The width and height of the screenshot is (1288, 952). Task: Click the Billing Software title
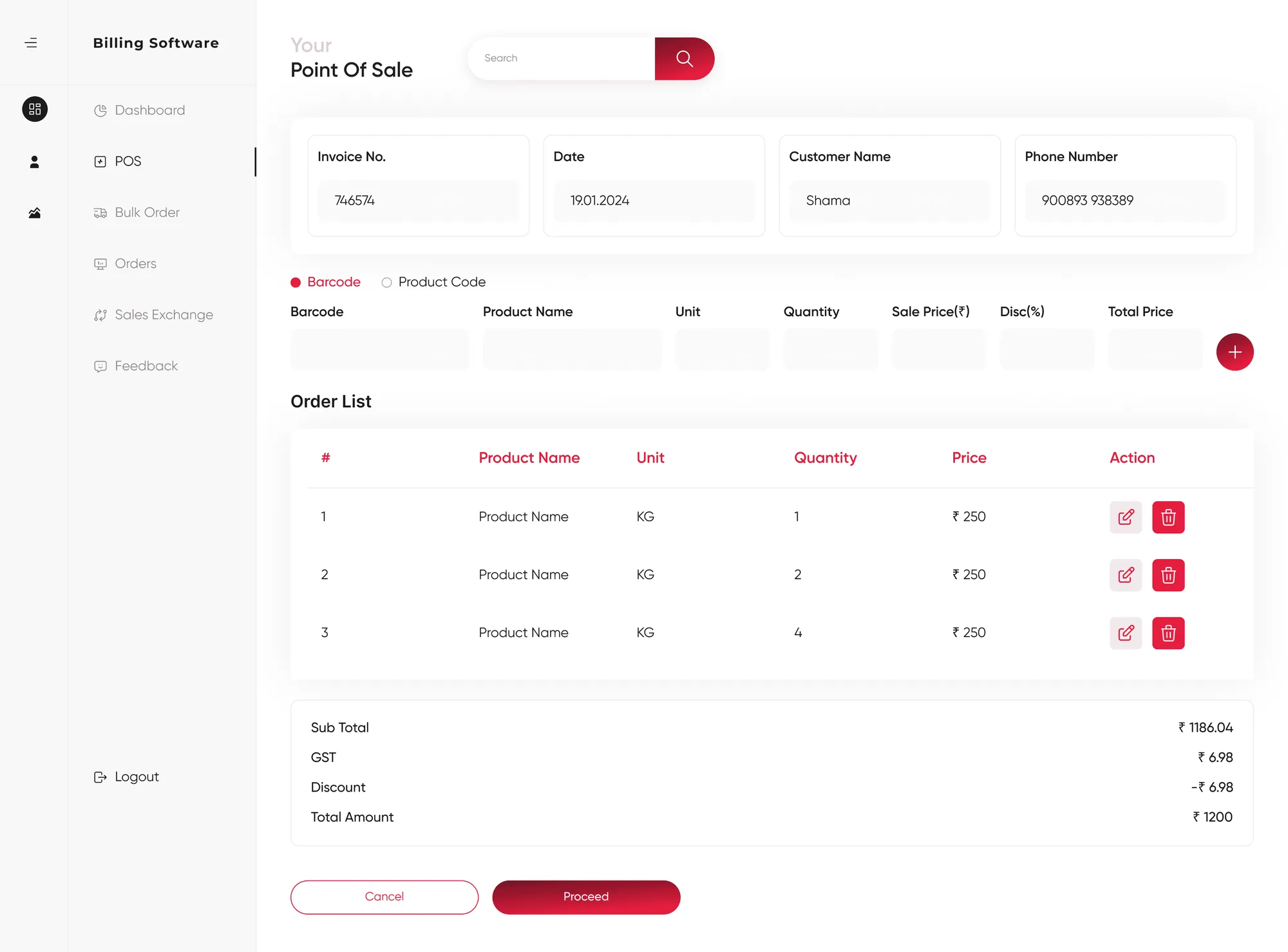click(156, 43)
